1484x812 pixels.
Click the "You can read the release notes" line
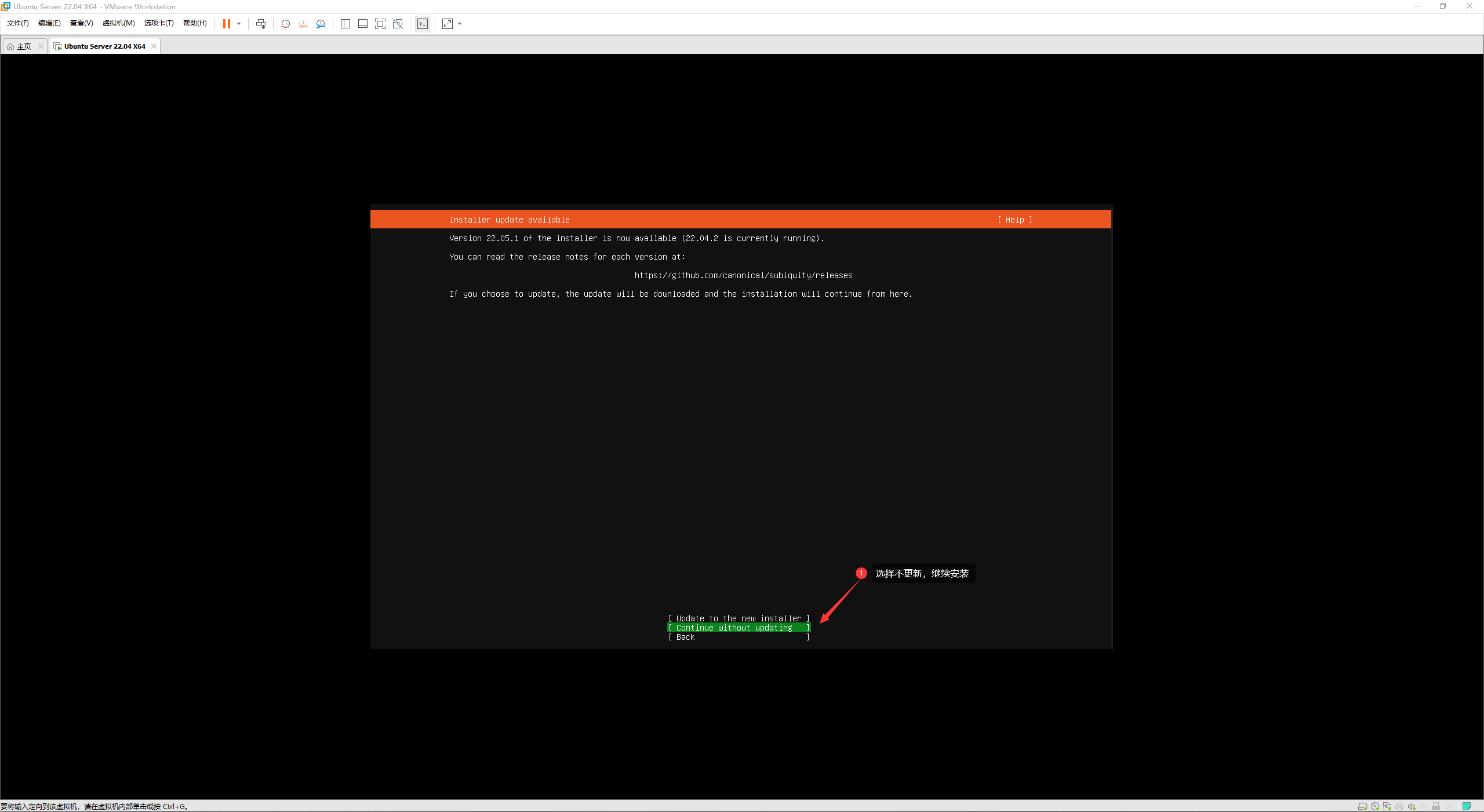[567, 257]
